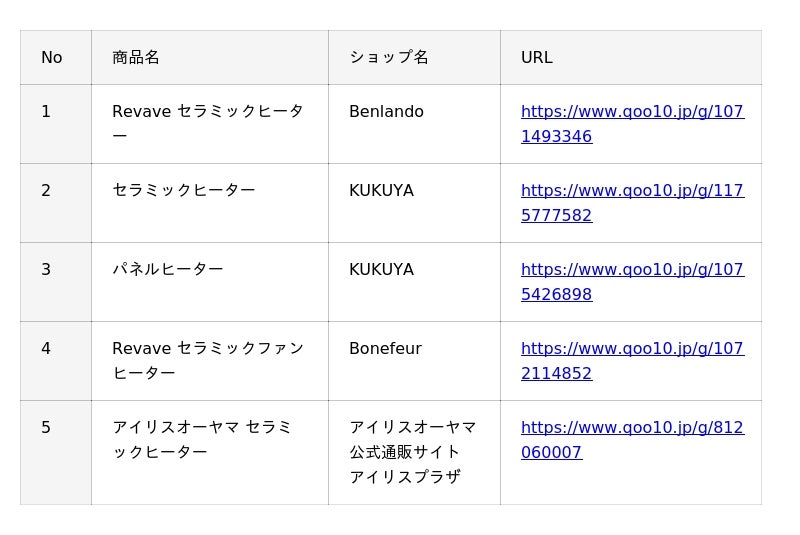Click the 商品名 column header
The width and height of the screenshot is (800, 535).
tap(136, 58)
